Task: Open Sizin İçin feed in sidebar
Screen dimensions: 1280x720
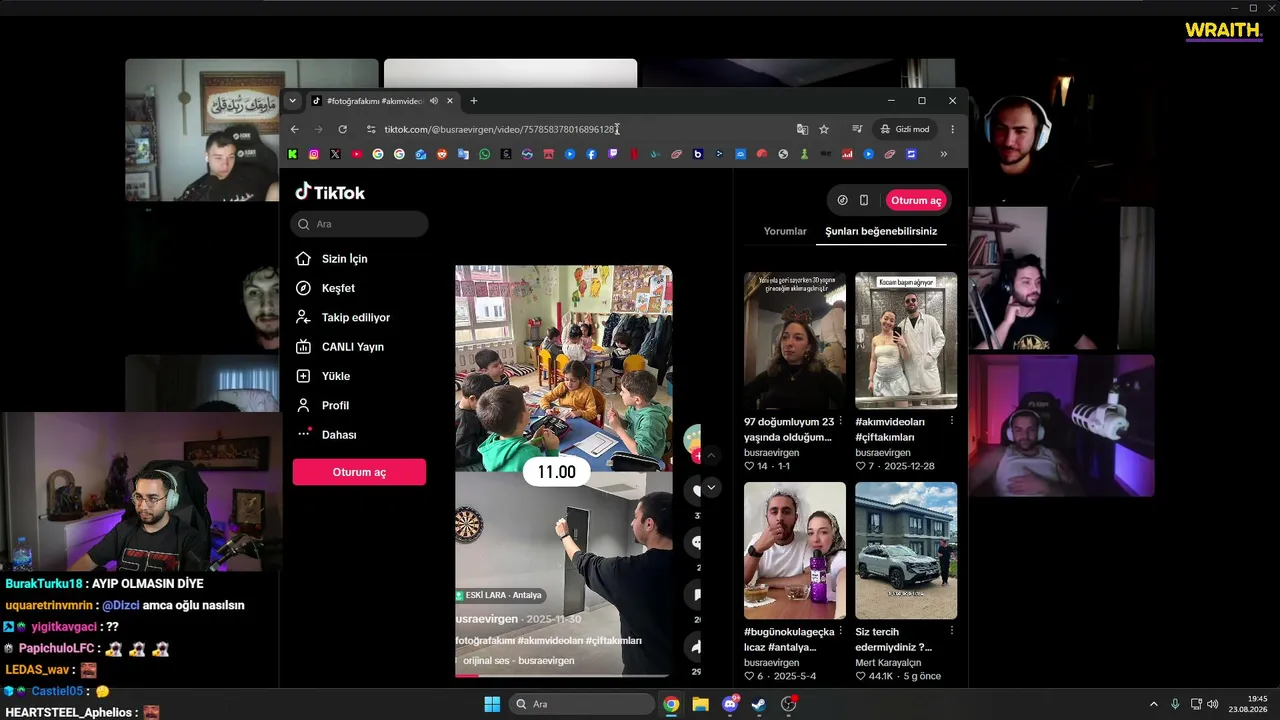Action: pos(344,259)
